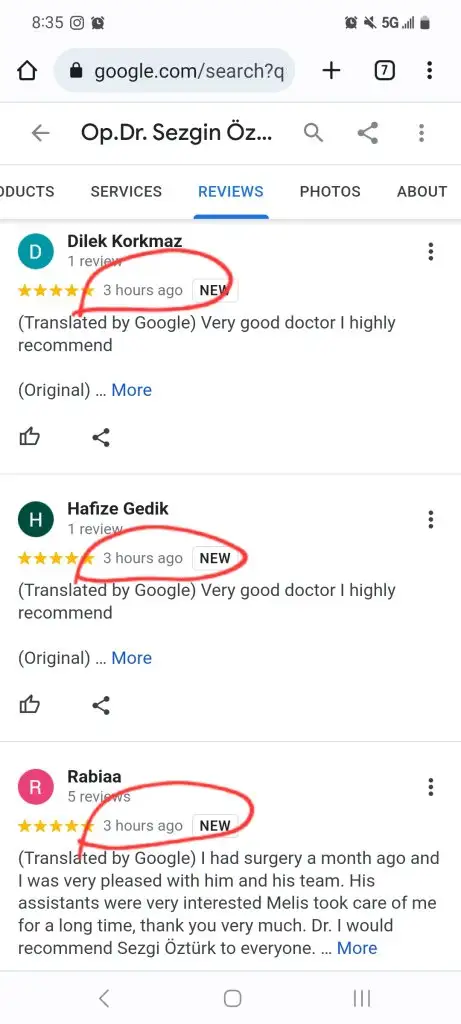Switch to the Services tab
Viewport: 461px width, 1024px height.
pos(126,191)
